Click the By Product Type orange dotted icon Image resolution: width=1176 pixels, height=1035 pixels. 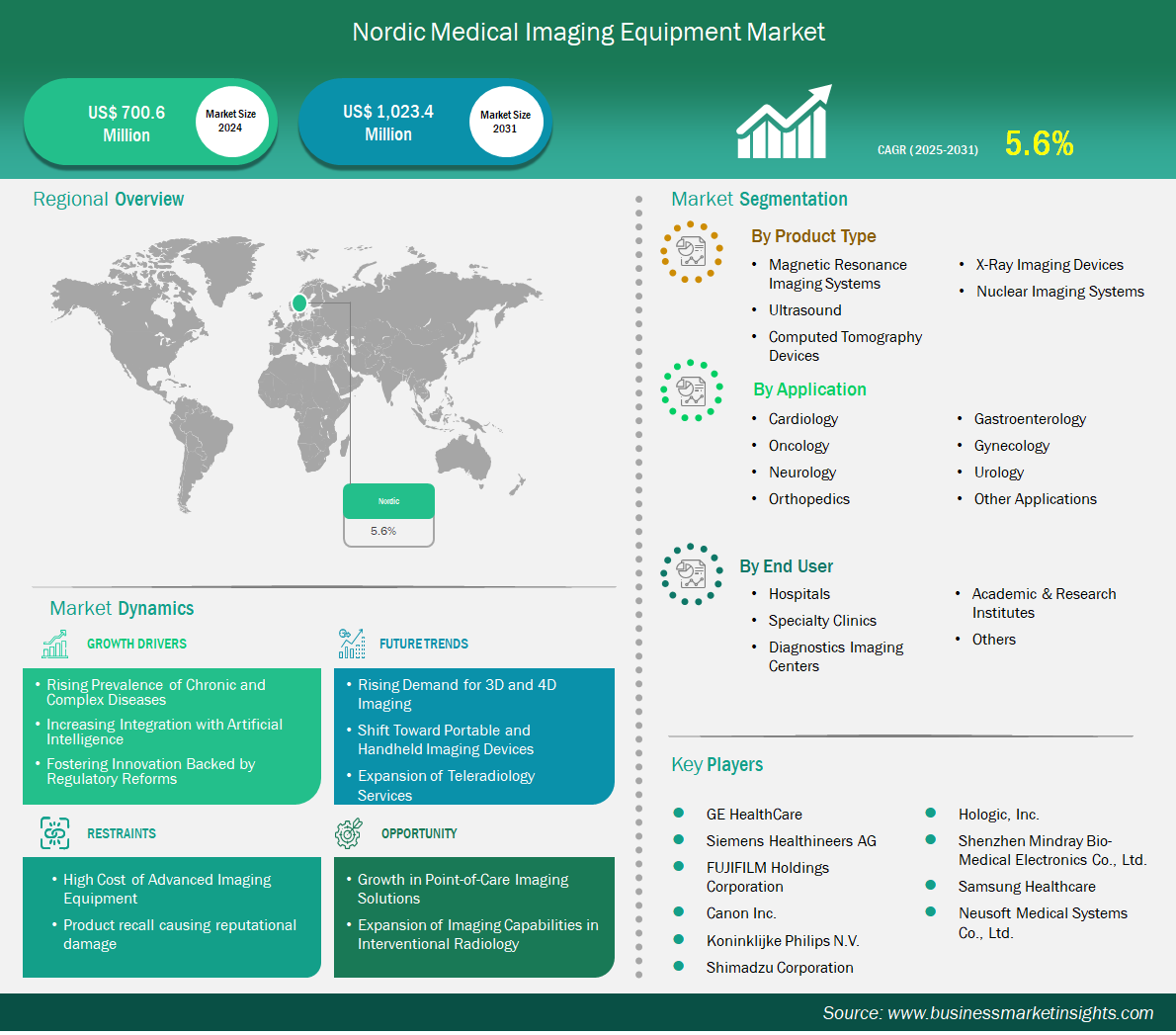[691, 252]
